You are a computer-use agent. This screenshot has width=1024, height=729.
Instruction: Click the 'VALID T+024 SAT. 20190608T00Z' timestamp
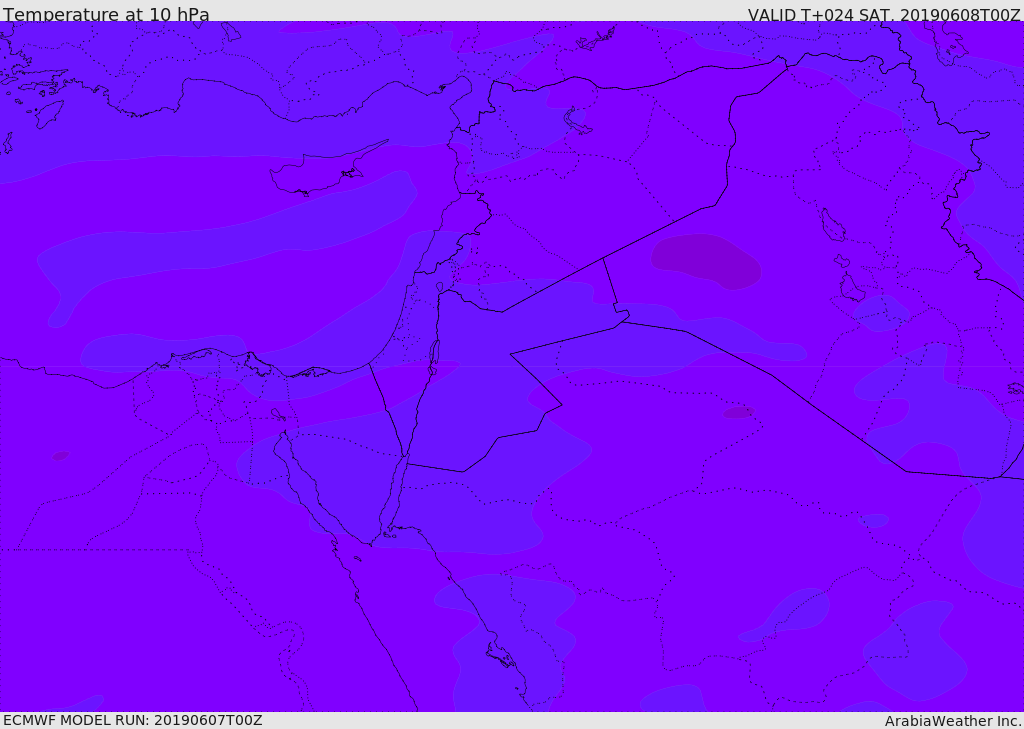(884, 14)
